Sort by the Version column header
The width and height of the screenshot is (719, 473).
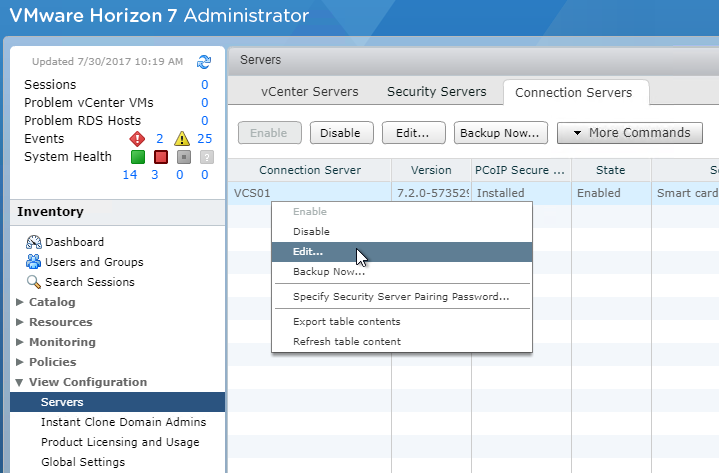point(431,170)
